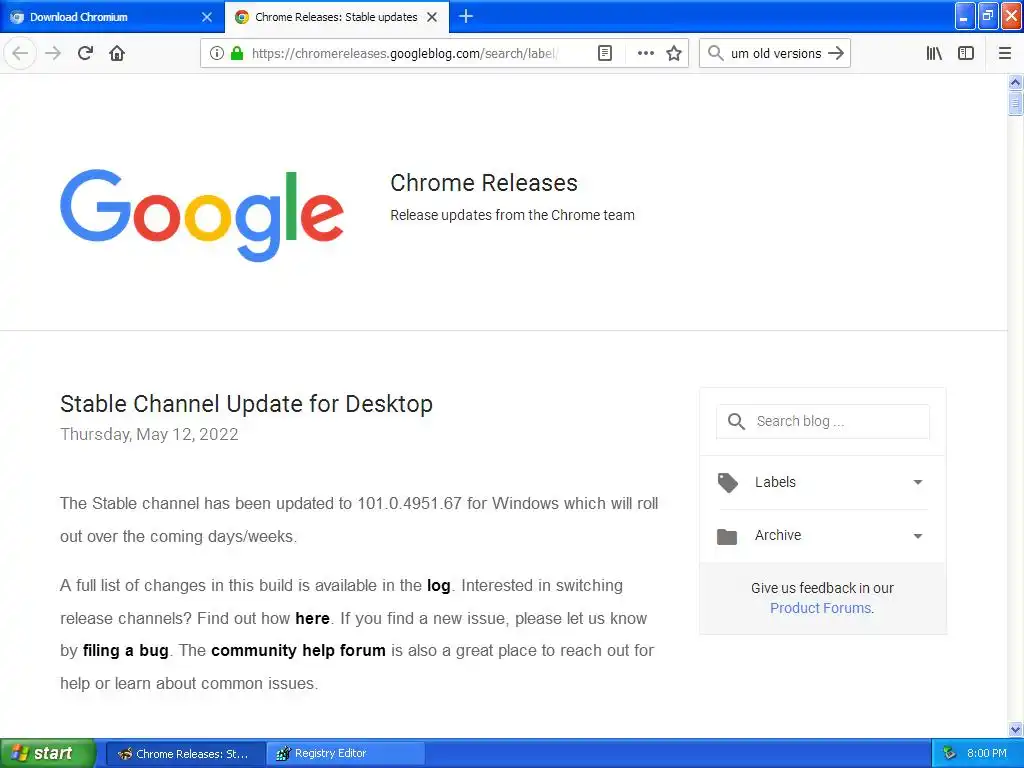Open the Product Forums link
This screenshot has height=768, width=1024.
point(820,608)
